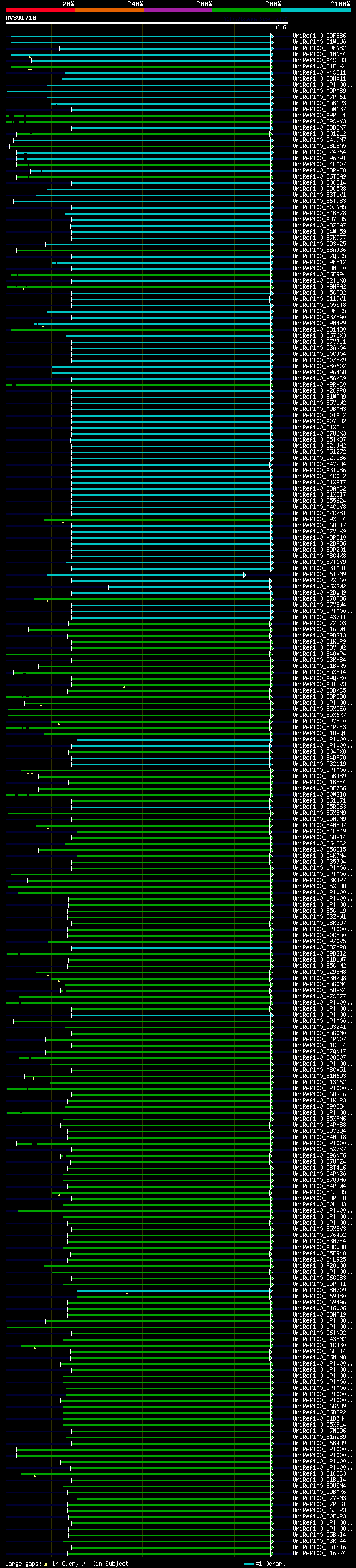
Task: Select the label UniRef100_B7K977
Action: (x=319, y=238)
